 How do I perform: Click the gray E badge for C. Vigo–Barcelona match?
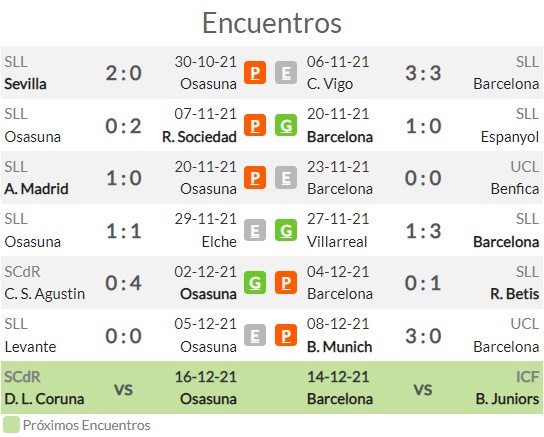286,72
